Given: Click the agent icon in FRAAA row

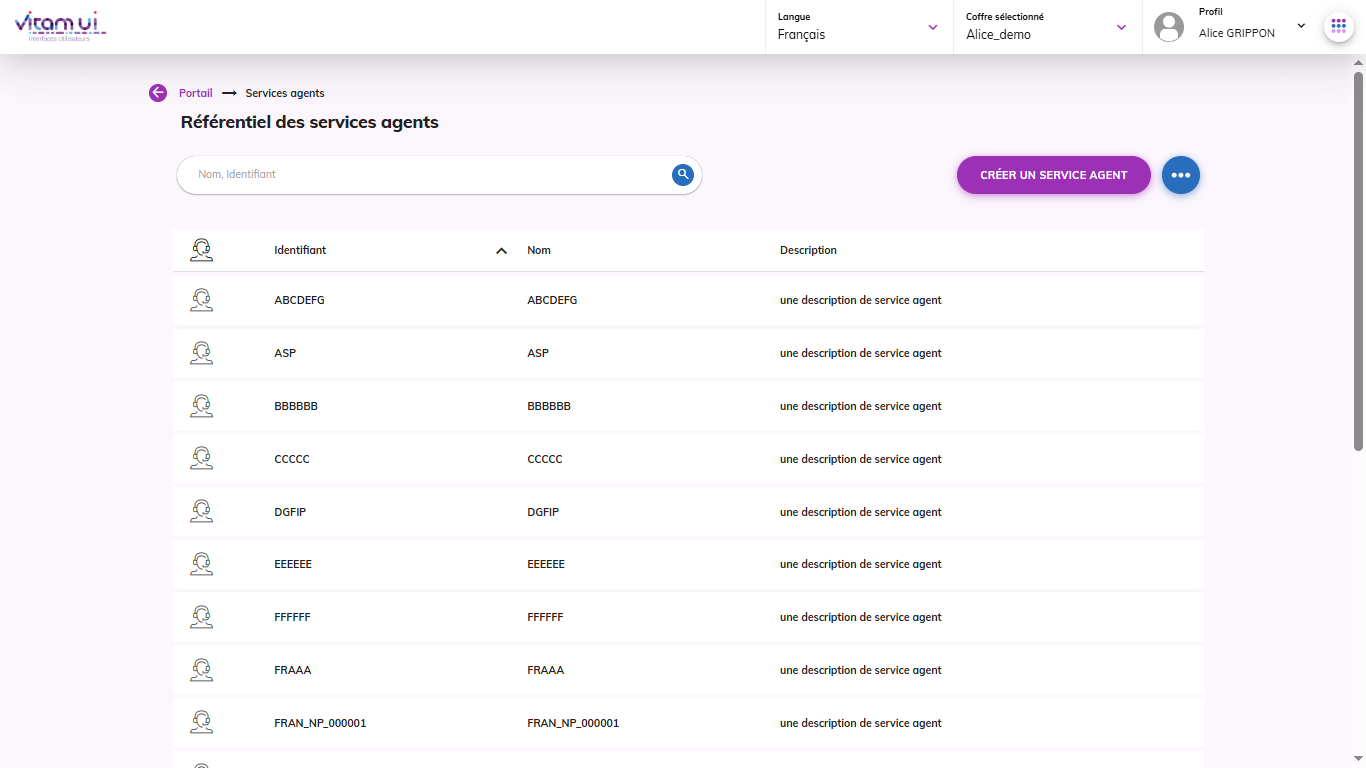Looking at the screenshot, I should click(201, 670).
